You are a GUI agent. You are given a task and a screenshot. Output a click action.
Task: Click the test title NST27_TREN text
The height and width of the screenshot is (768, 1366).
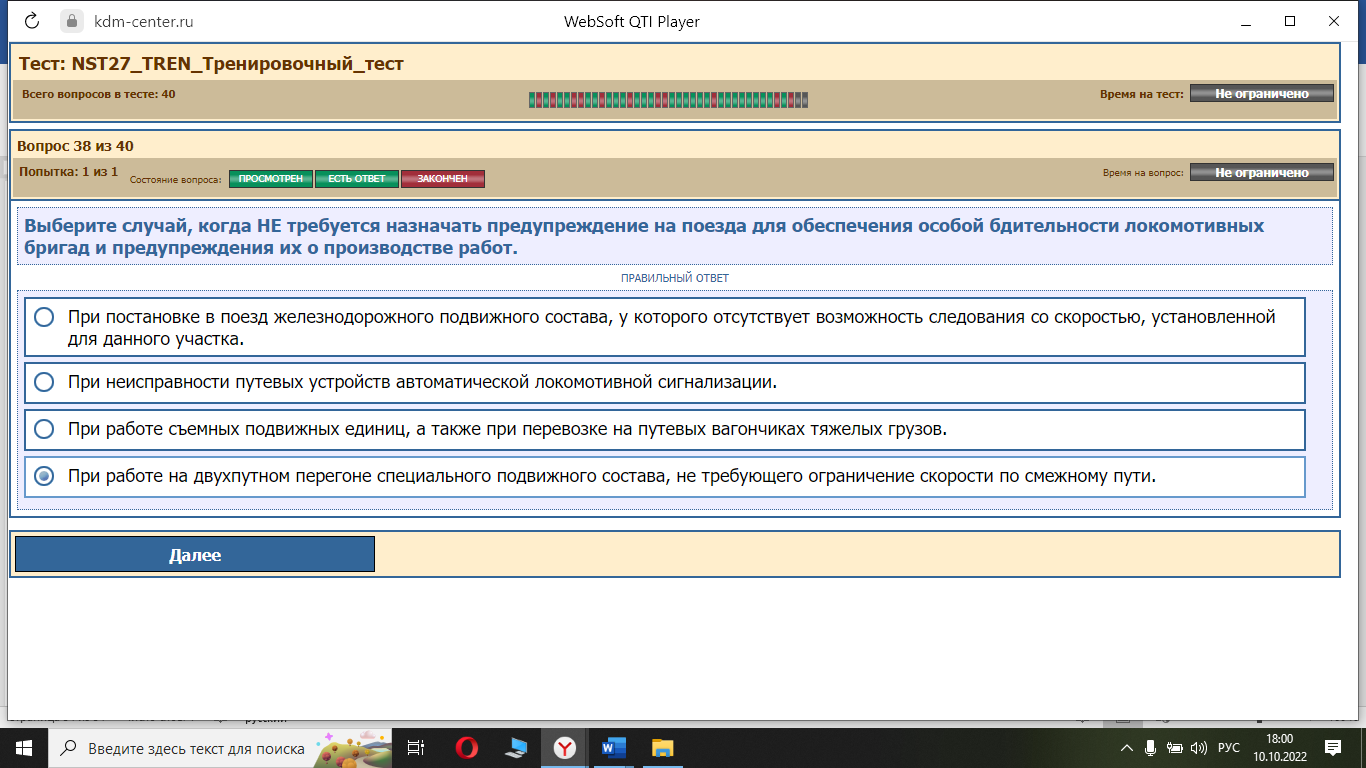tap(211, 64)
